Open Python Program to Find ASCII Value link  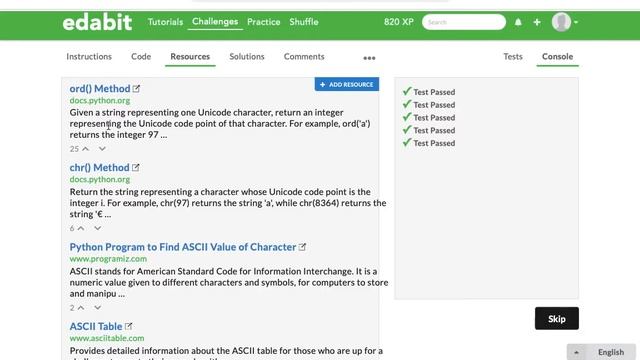182,247
